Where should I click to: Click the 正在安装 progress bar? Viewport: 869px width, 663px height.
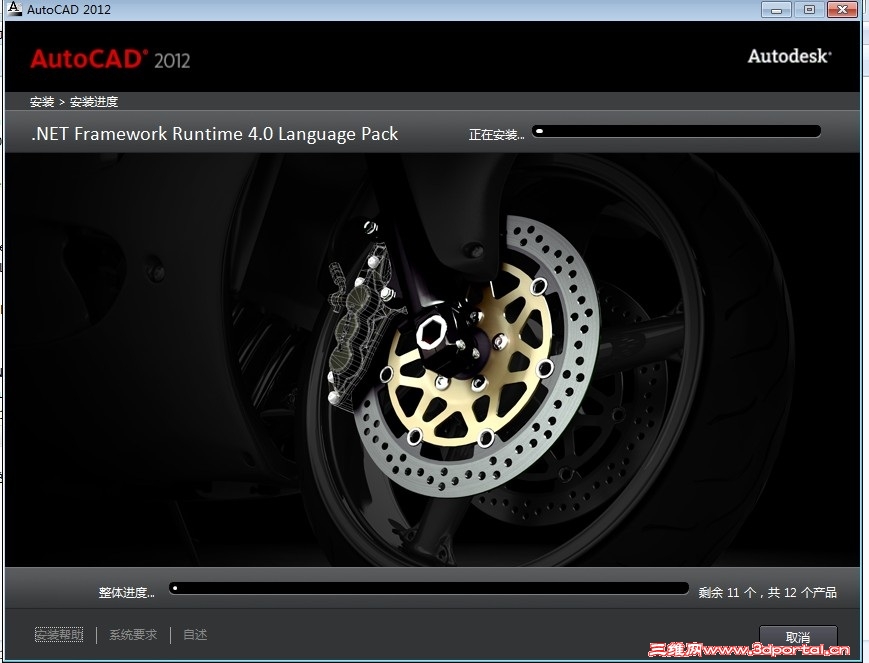coord(677,130)
